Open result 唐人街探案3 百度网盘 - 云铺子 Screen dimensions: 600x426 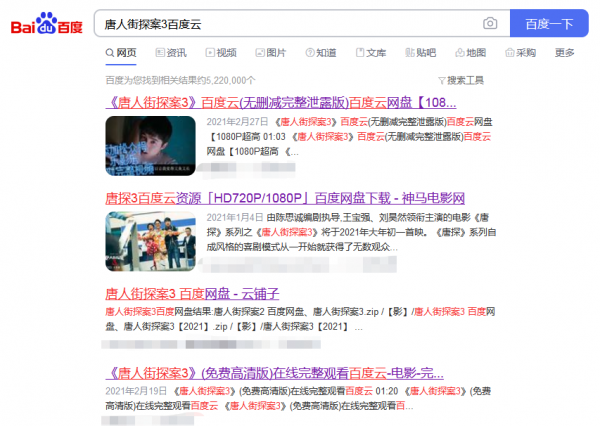(x=192, y=294)
